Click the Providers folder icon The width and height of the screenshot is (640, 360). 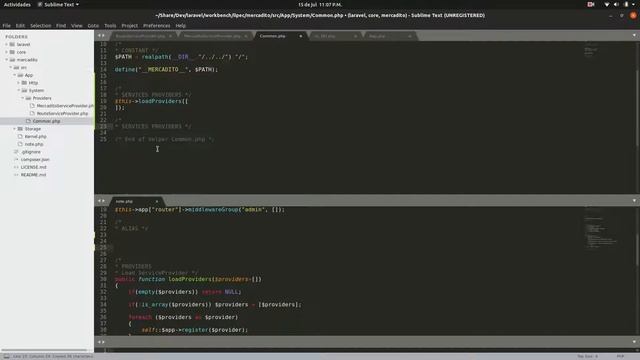click(28, 98)
